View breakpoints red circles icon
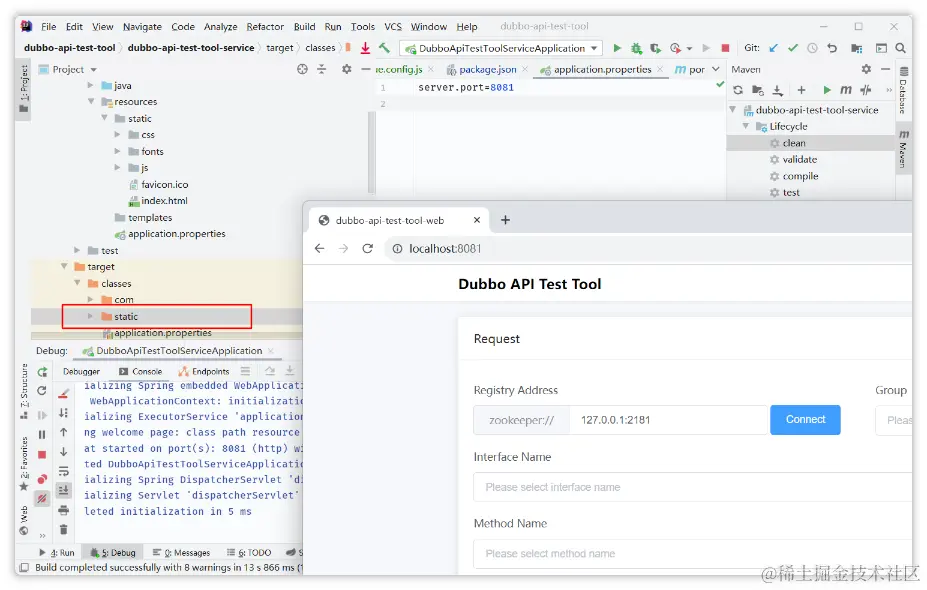927x590 pixels. point(42,479)
